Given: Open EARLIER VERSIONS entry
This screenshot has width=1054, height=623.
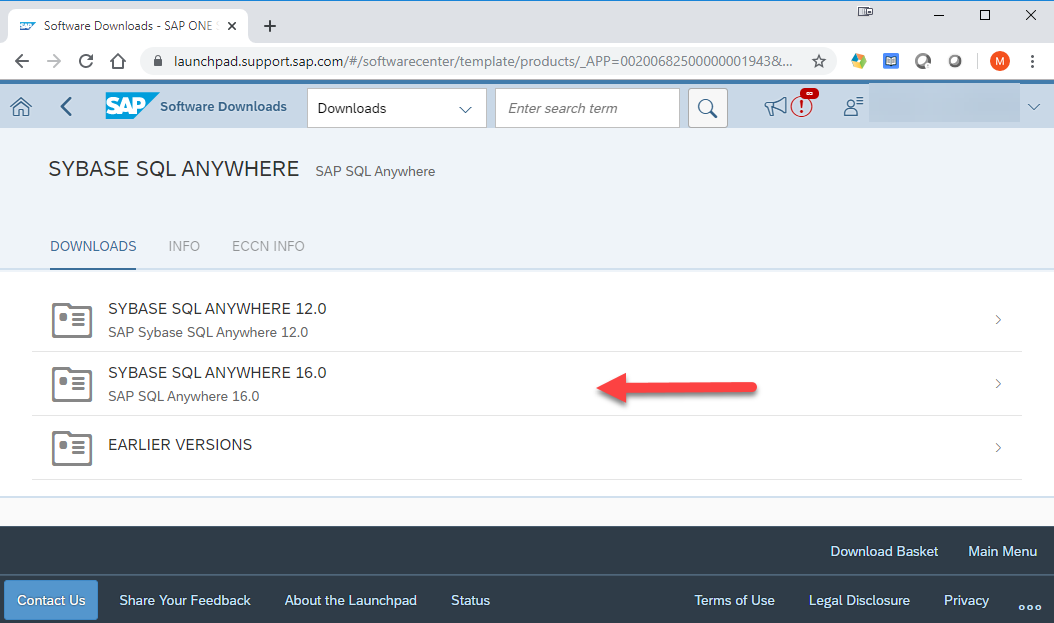Looking at the screenshot, I should (527, 448).
